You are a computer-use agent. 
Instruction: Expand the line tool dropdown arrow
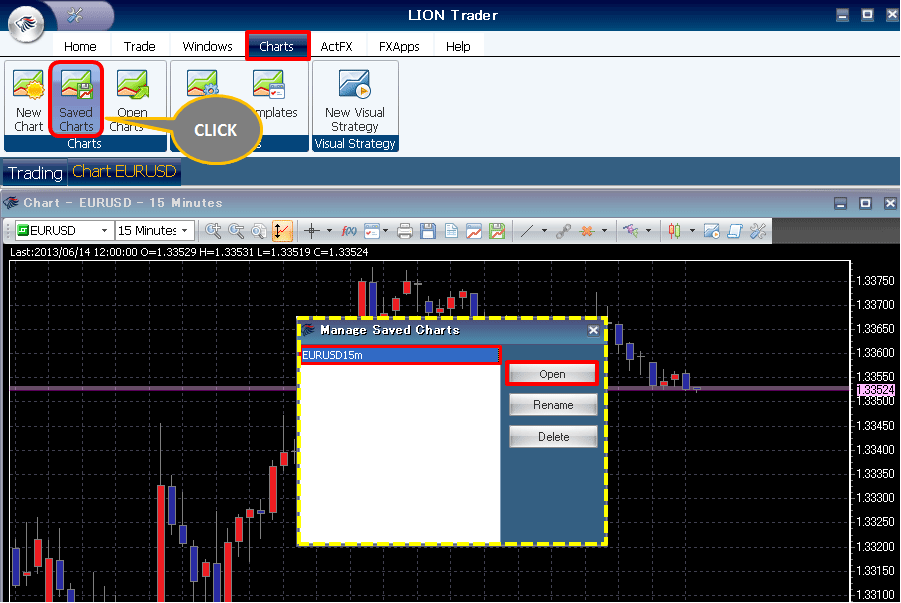[x=544, y=231]
